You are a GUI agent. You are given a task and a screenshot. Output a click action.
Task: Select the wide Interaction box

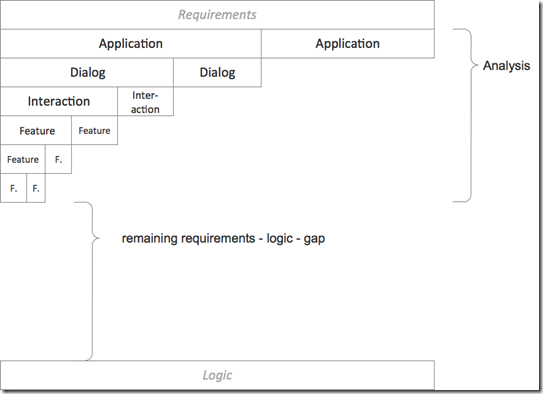(x=59, y=101)
